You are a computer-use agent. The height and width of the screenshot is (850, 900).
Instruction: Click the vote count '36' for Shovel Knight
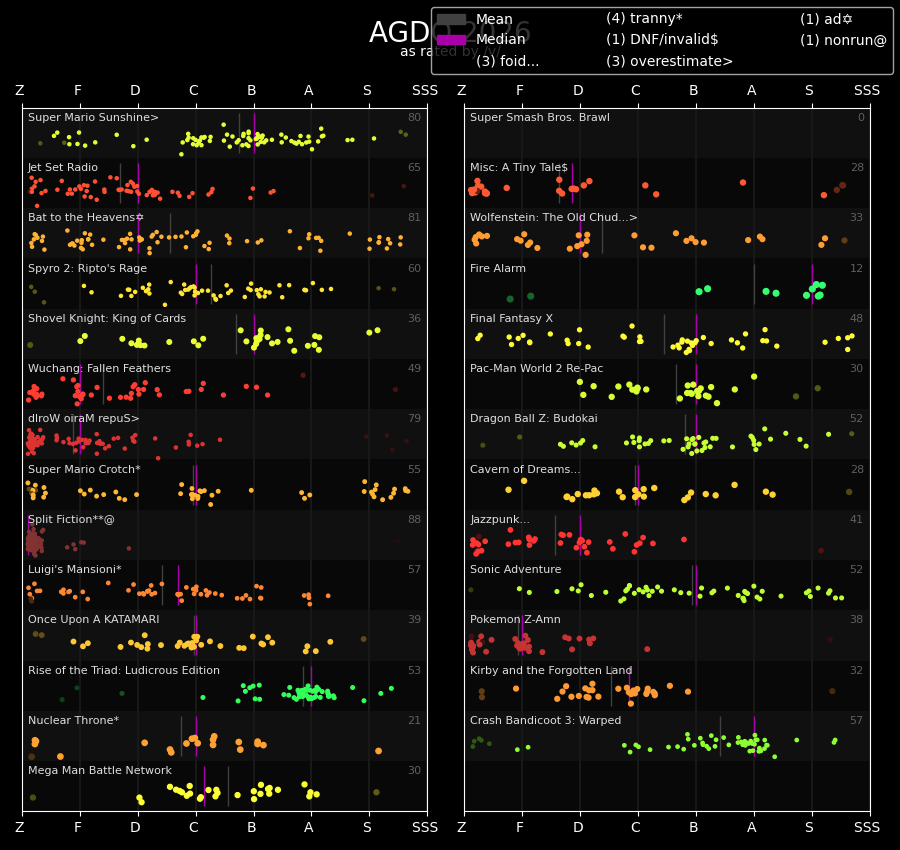pos(414,318)
